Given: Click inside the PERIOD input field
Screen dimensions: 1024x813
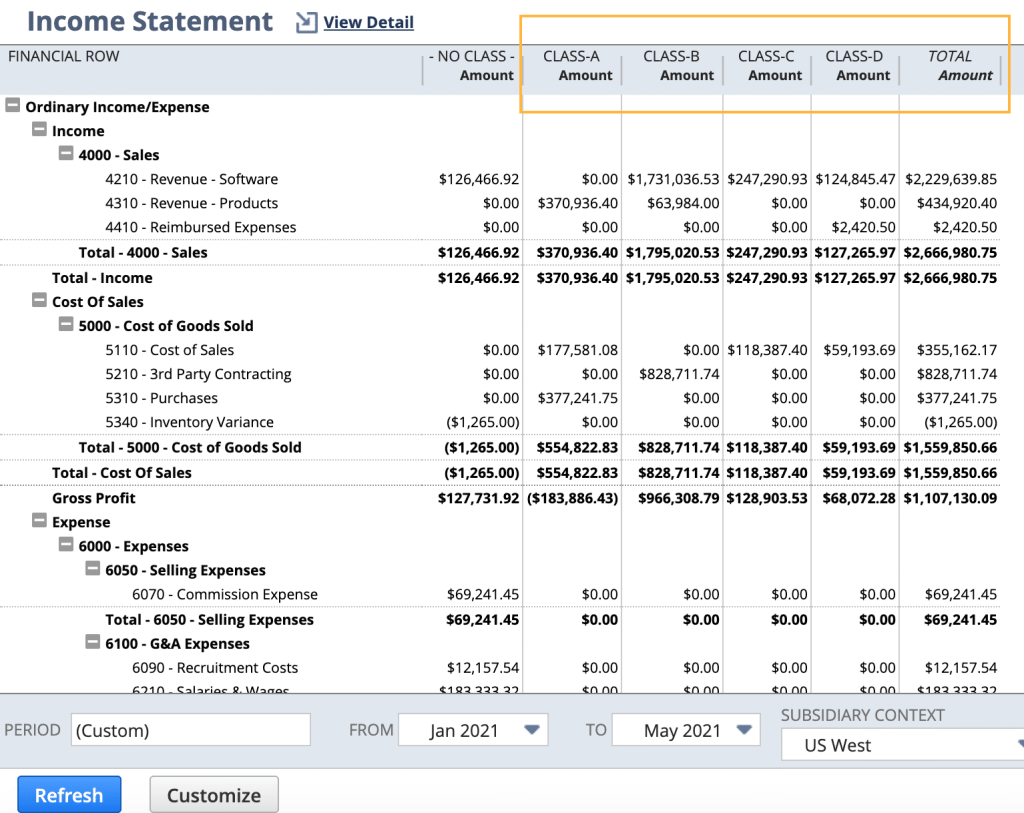Looking at the screenshot, I should pyautogui.click(x=190, y=730).
